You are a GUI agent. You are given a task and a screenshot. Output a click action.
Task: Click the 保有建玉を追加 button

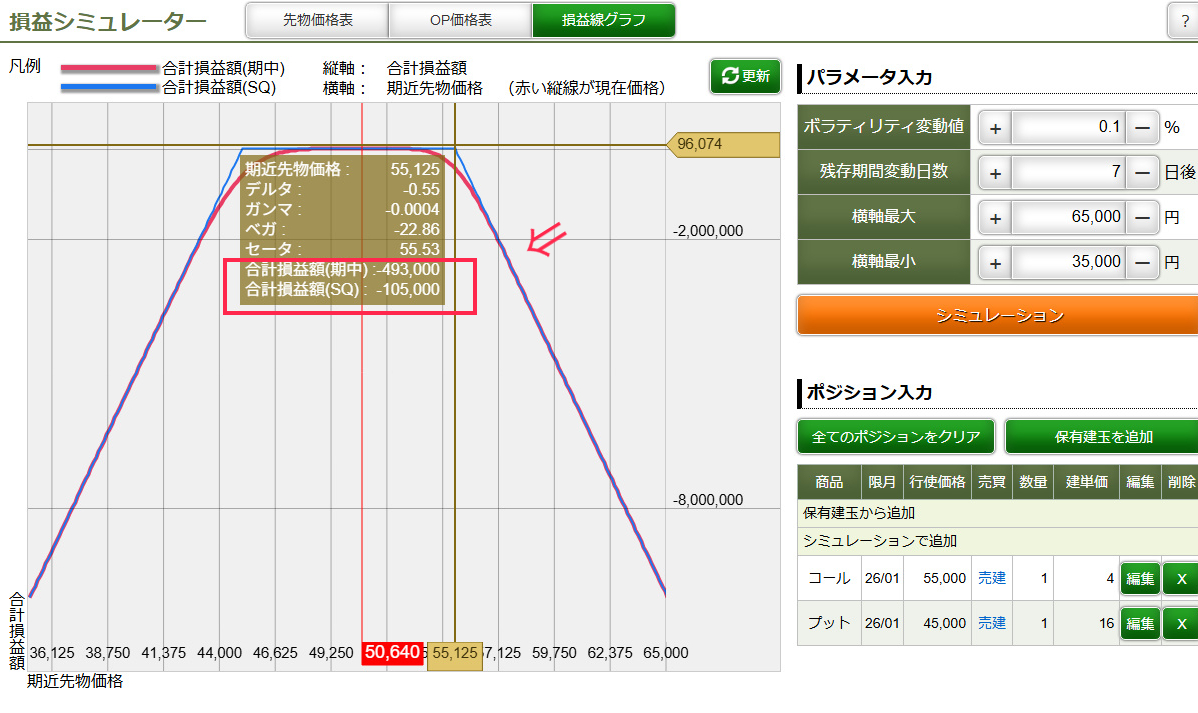pos(1103,437)
